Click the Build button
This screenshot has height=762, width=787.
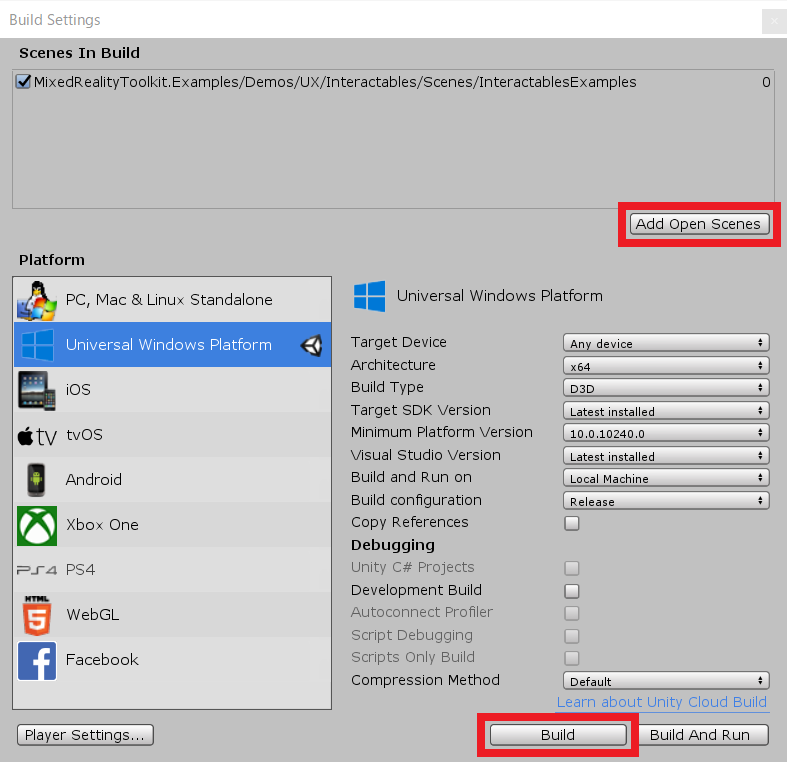tap(558, 735)
